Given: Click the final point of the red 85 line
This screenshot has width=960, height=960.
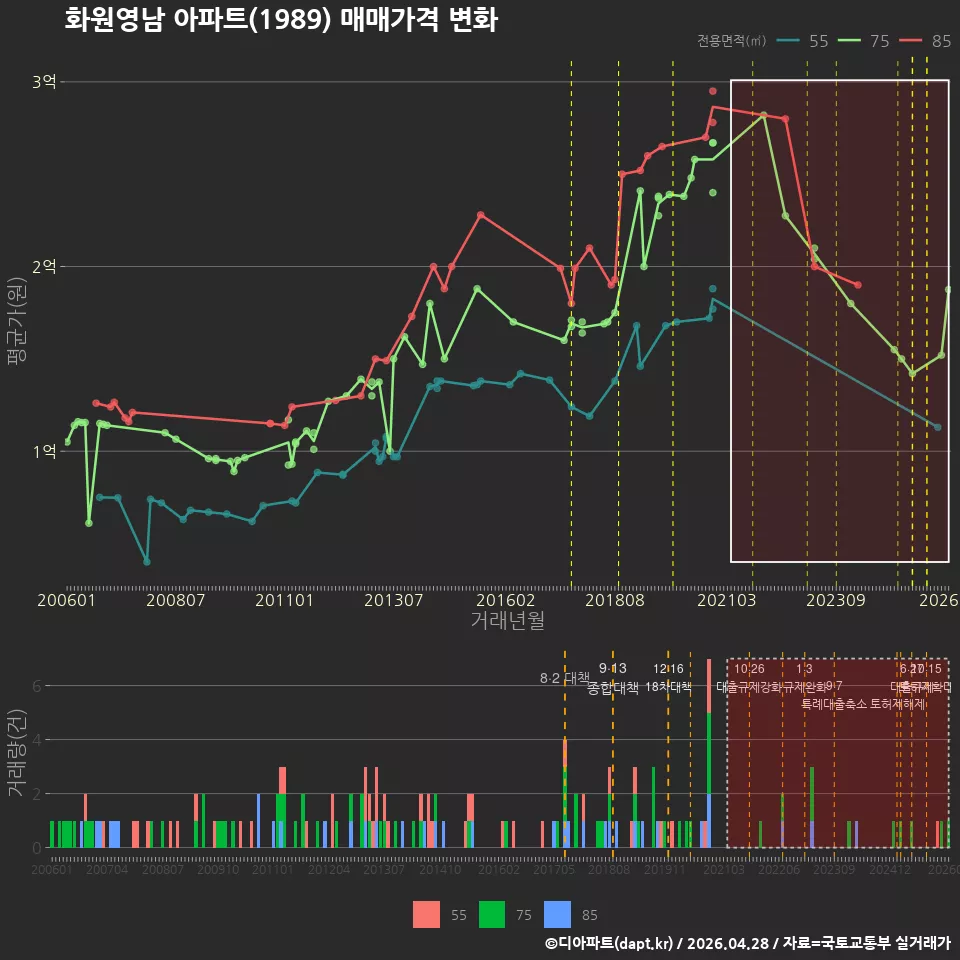Looking at the screenshot, I should click(x=858, y=285).
